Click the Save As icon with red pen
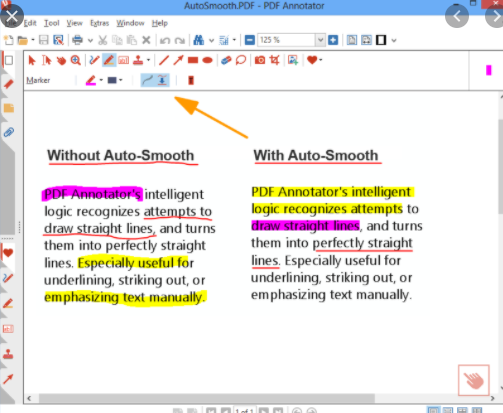This screenshot has height=413, width=503. click(58, 40)
